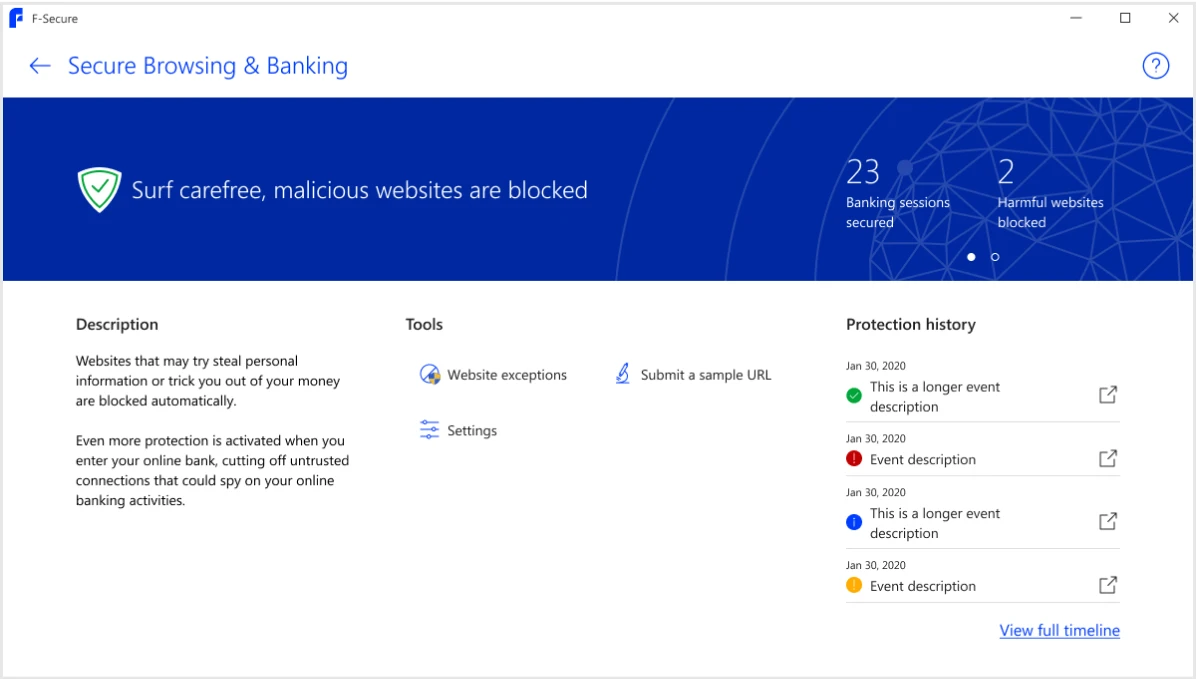1196x679 pixels.
Task: Open red alert event's external link icon
Action: [1107, 459]
